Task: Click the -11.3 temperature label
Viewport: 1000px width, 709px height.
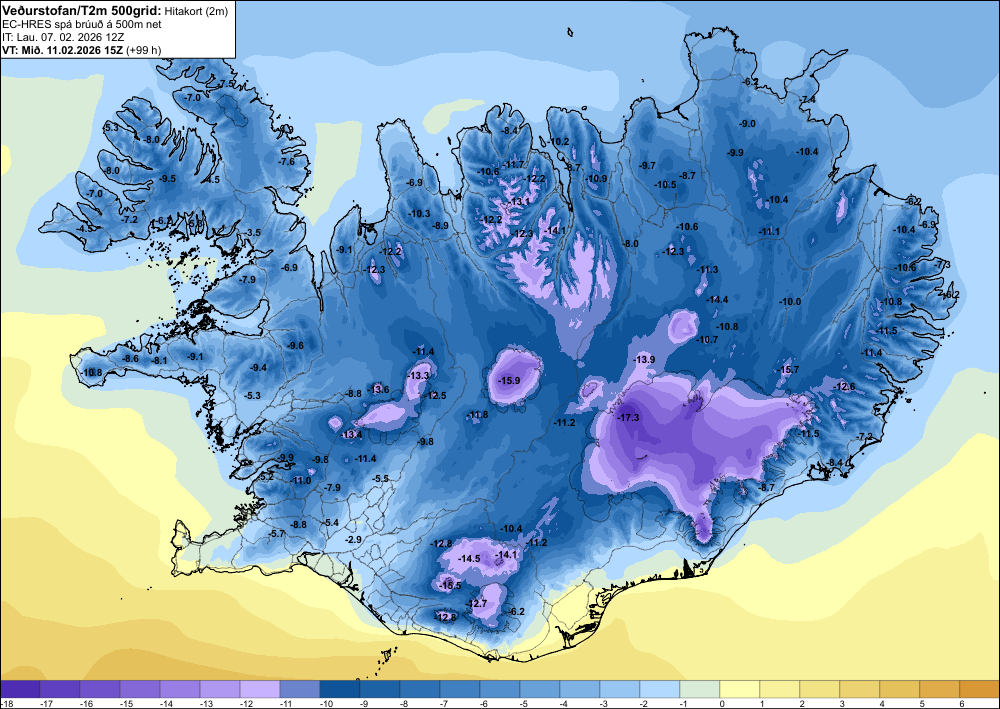Action: [x=707, y=270]
